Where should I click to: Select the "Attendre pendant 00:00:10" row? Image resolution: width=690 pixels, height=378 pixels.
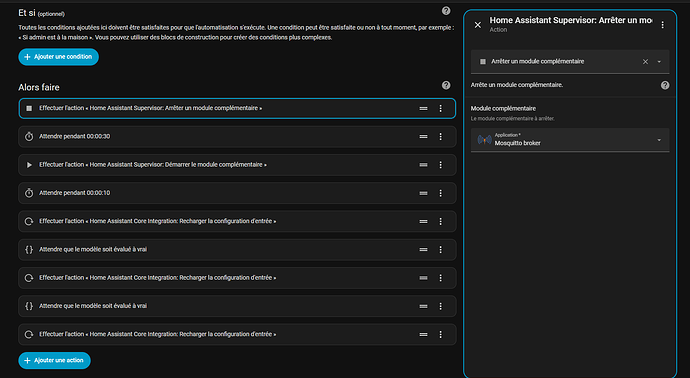click(237, 193)
